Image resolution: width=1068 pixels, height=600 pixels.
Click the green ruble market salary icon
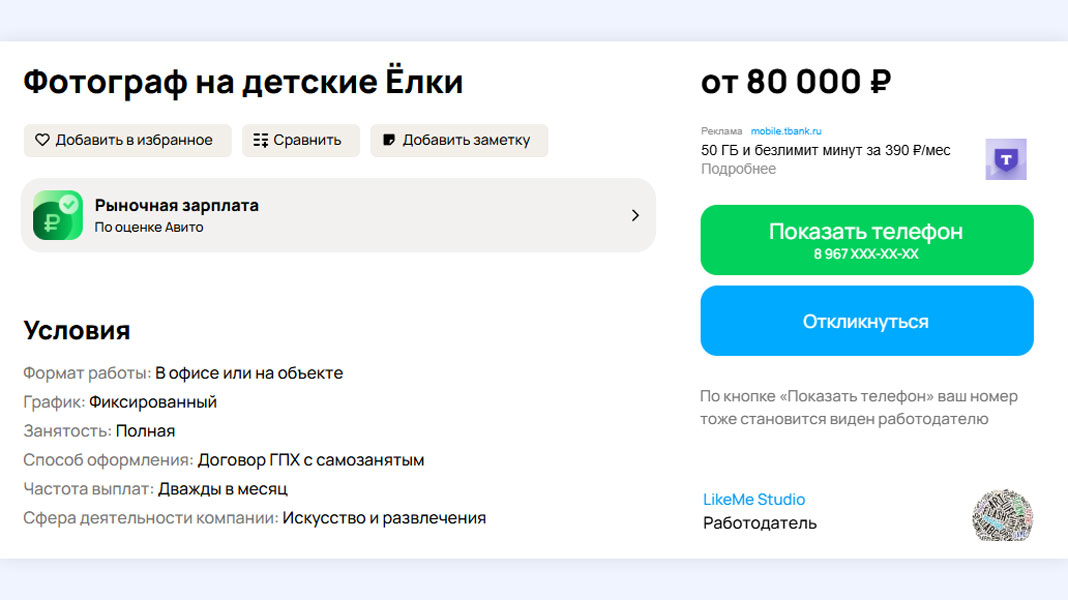pyautogui.click(x=58, y=215)
